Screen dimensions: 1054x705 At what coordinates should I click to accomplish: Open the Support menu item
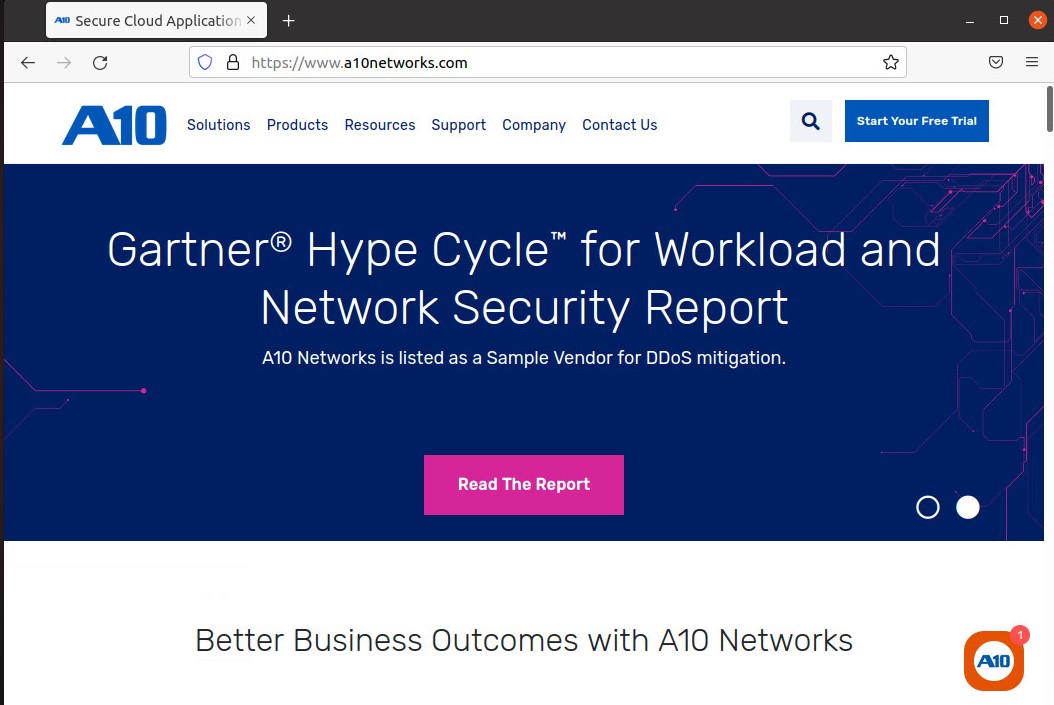(458, 125)
